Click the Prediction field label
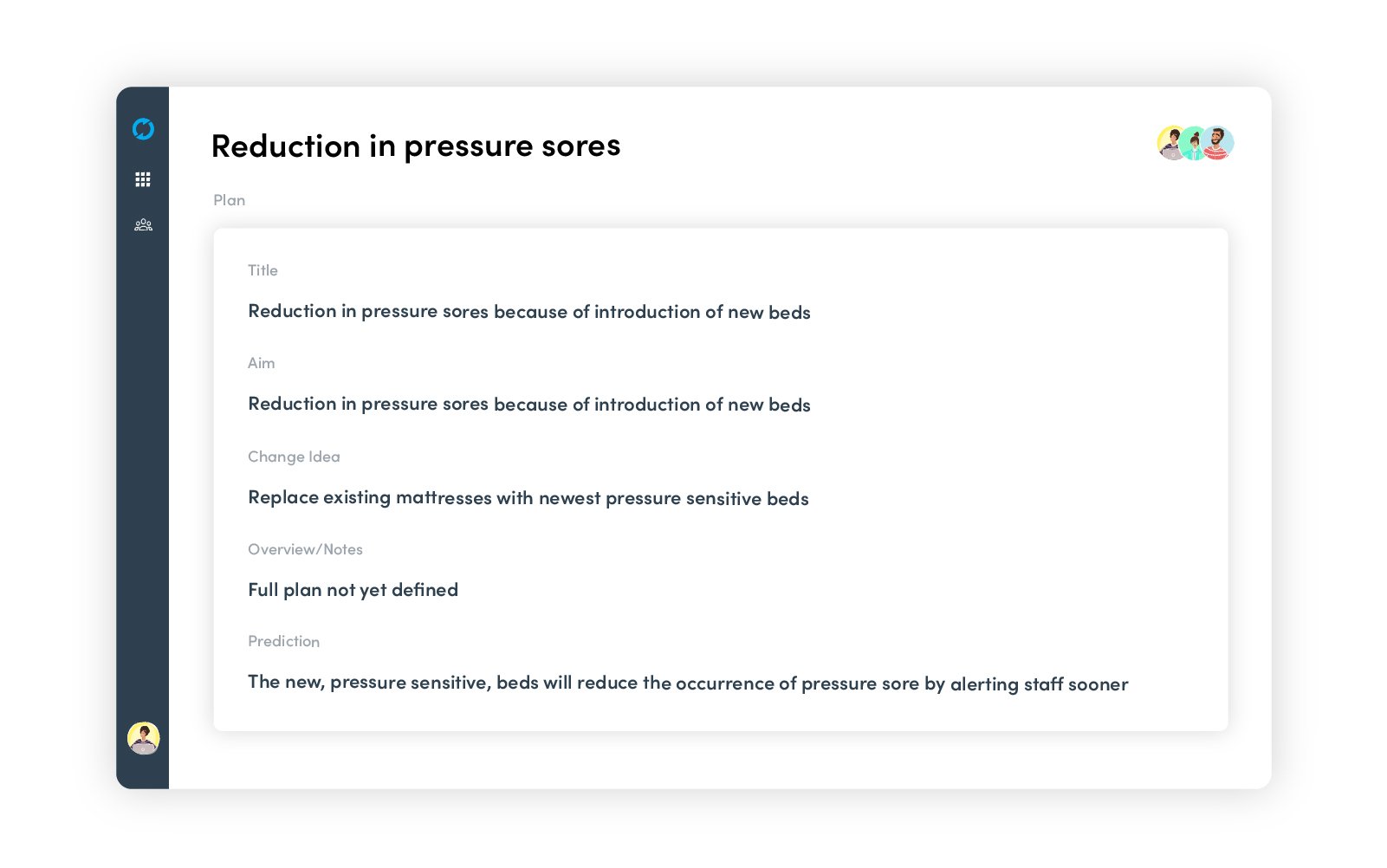 point(283,641)
